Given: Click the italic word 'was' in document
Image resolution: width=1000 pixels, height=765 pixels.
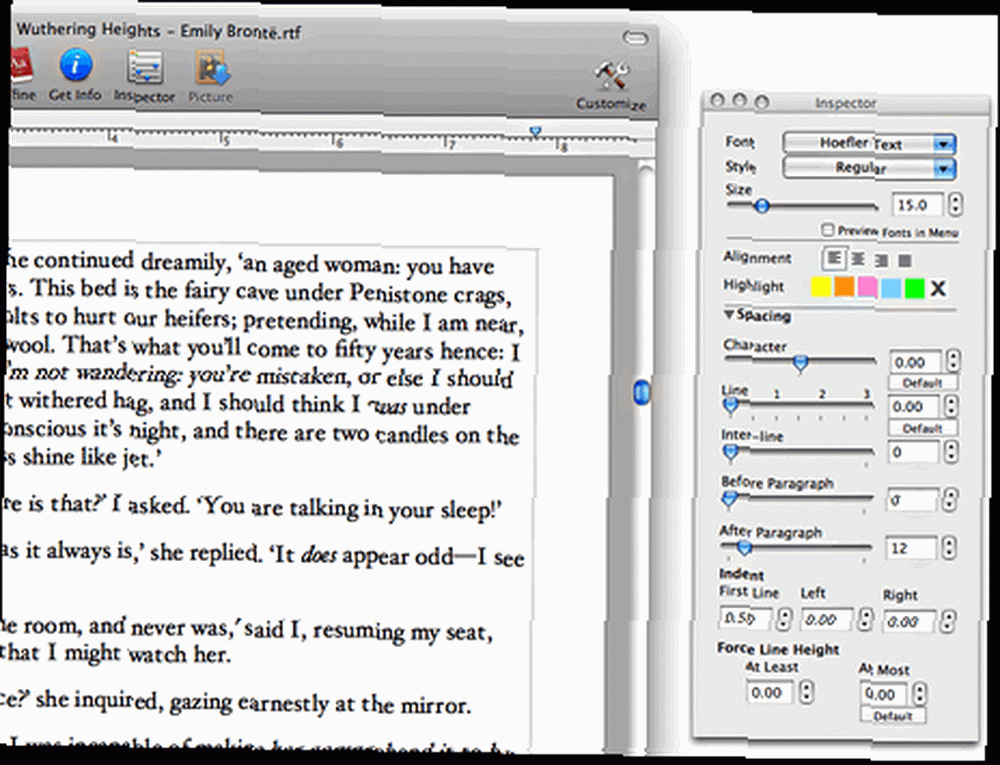Looking at the screenshot, I should [x=389, y=406].
